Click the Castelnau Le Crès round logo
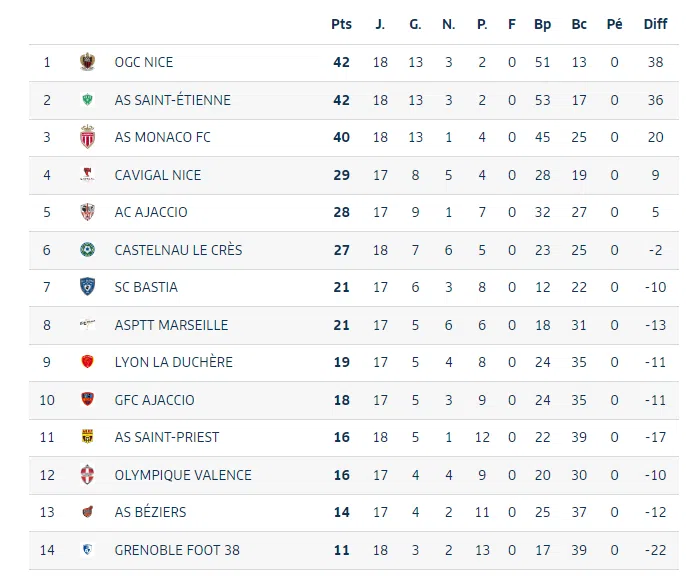 (x=88, y=250)
